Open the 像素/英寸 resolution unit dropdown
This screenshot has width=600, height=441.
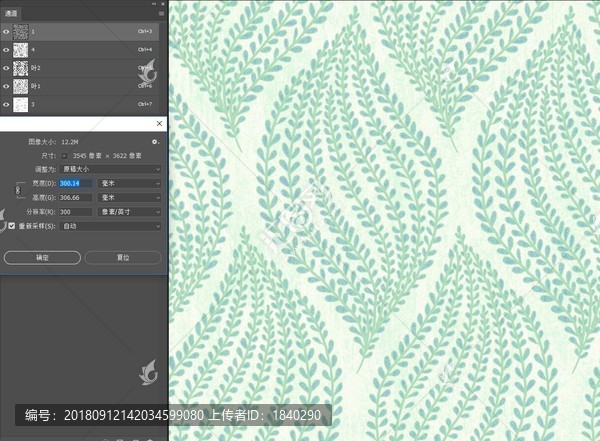point(130,212)
